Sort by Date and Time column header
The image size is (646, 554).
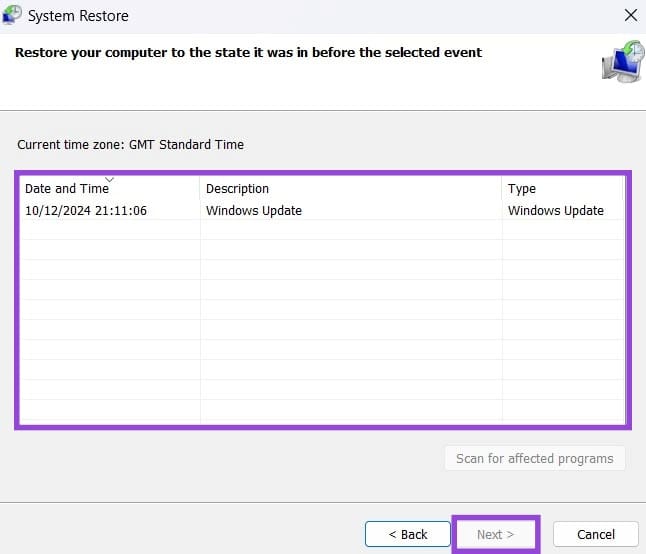110,188
